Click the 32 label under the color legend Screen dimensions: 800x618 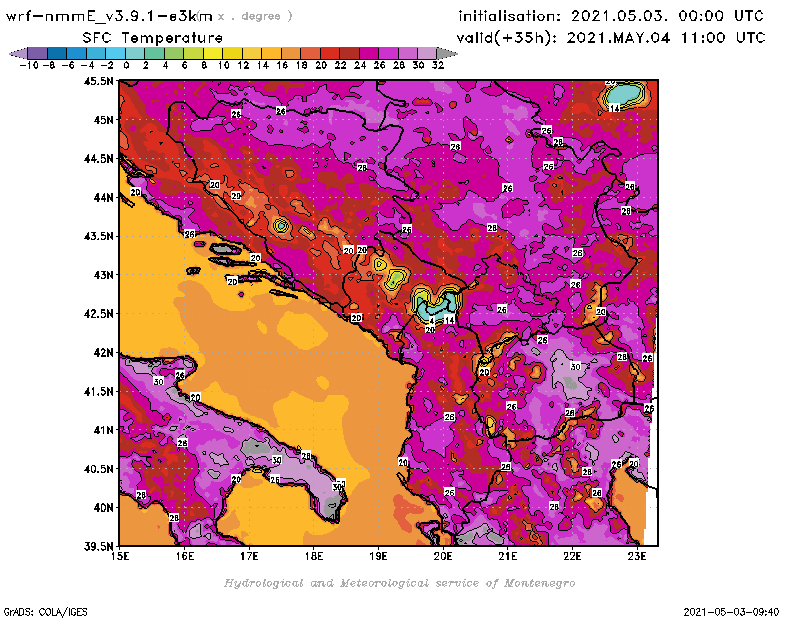(438, 65)
